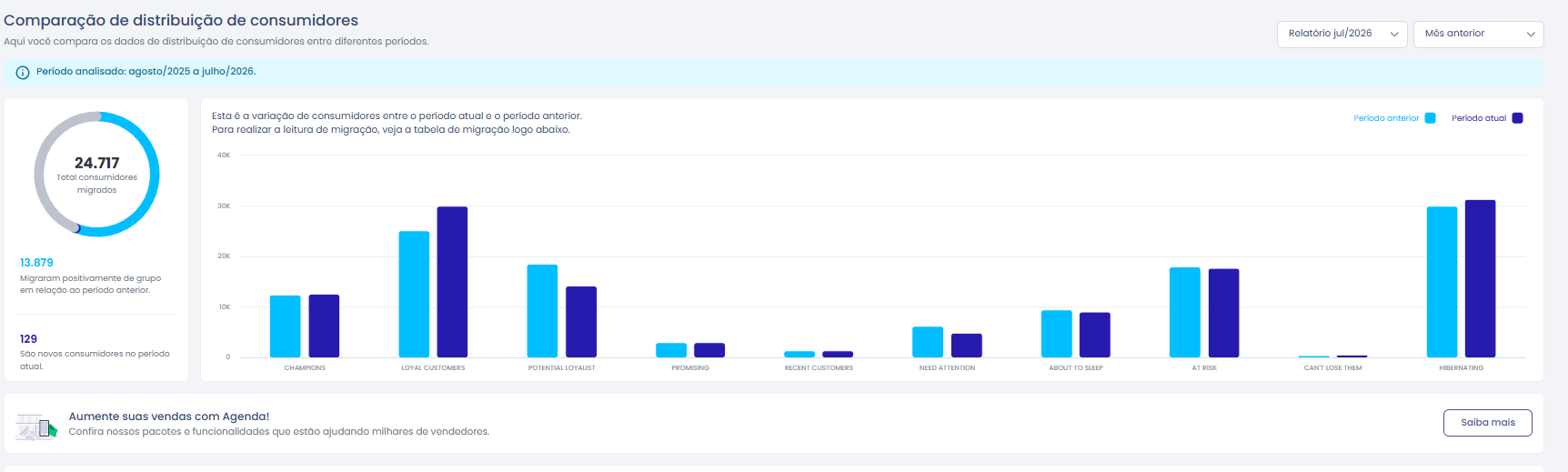Open the Mês anterior dropdown
The width and height of the screenshot is (1568, 472).
pos(1478,34)
